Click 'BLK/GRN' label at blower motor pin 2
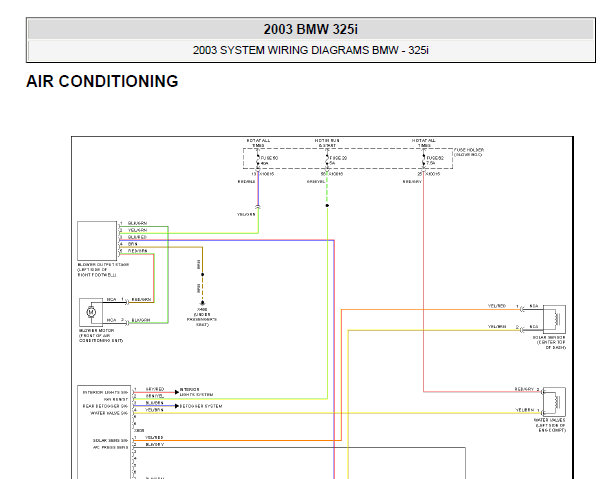The image size is (606, 479). coord(141,320)
